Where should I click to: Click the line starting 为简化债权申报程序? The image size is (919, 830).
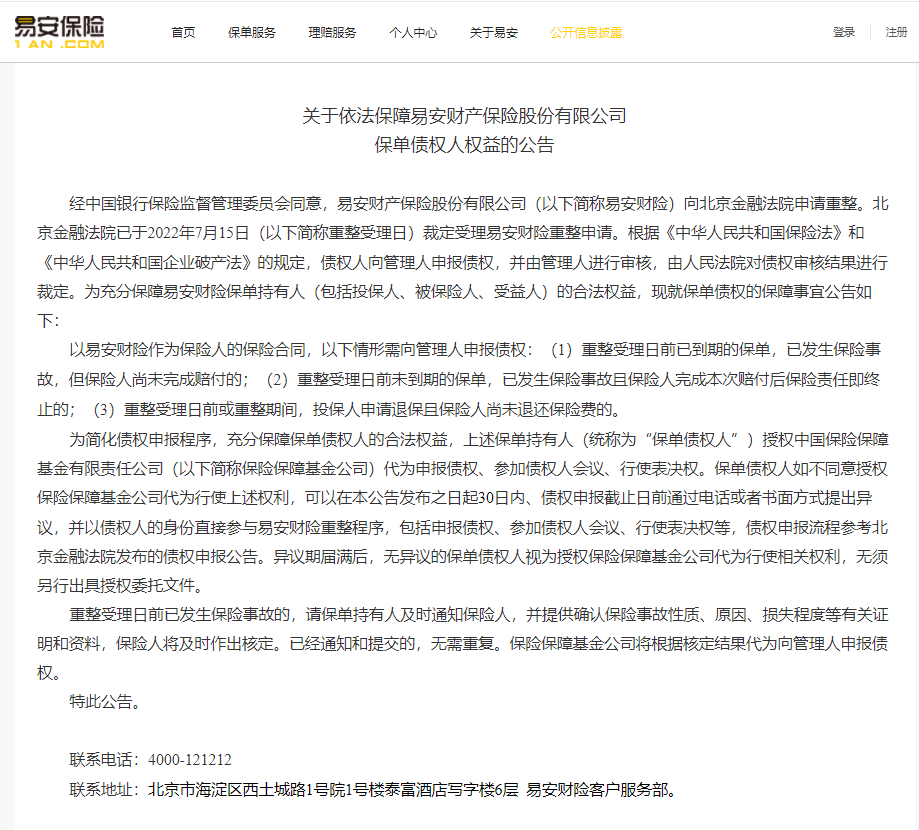click(x=479, y=440)
